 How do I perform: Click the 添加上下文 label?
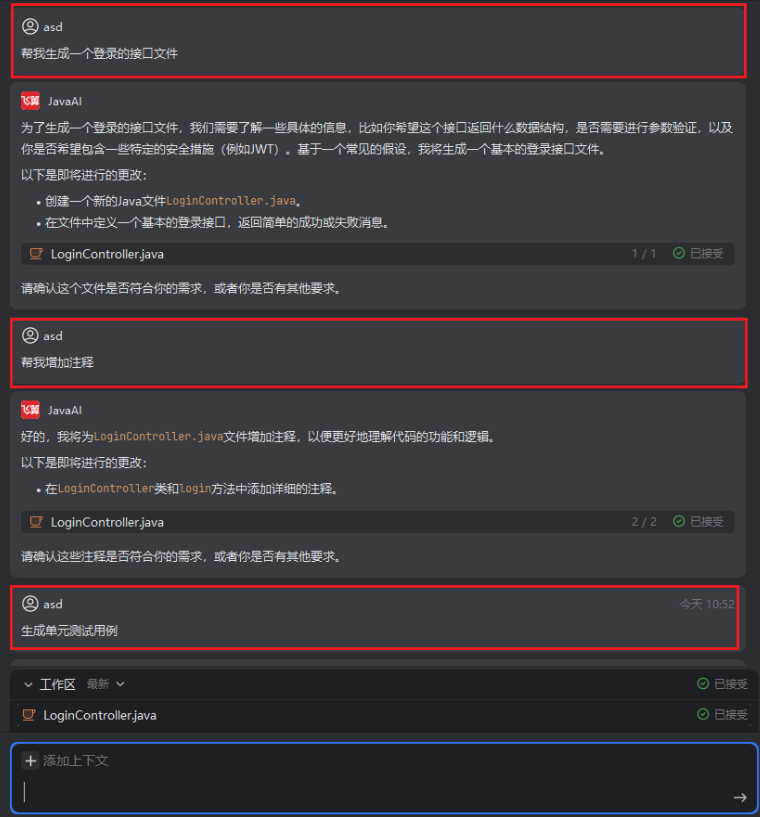(x=76, y=760)
